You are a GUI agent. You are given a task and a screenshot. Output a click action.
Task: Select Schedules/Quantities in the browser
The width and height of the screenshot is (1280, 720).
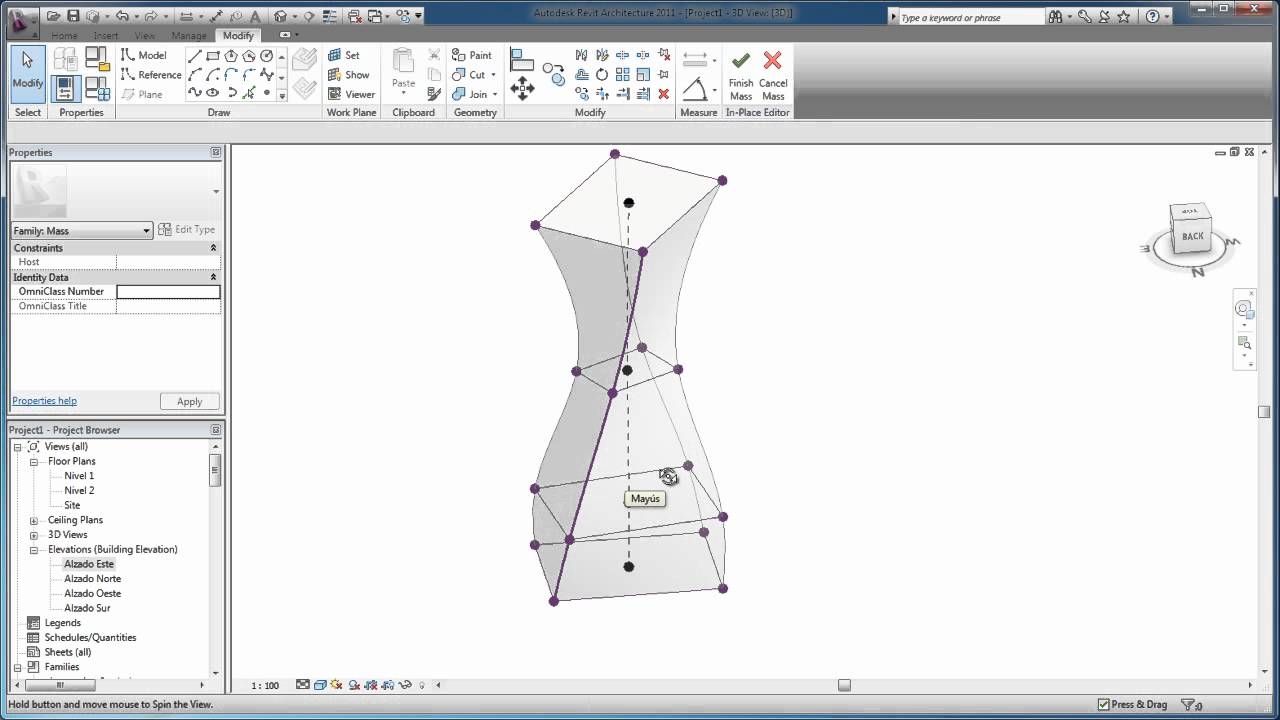[x=90, y=637]
